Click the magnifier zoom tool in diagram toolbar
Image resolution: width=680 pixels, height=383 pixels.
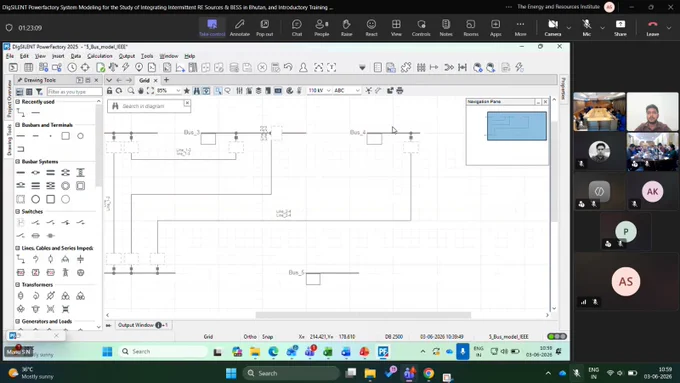tap(131, 91)
